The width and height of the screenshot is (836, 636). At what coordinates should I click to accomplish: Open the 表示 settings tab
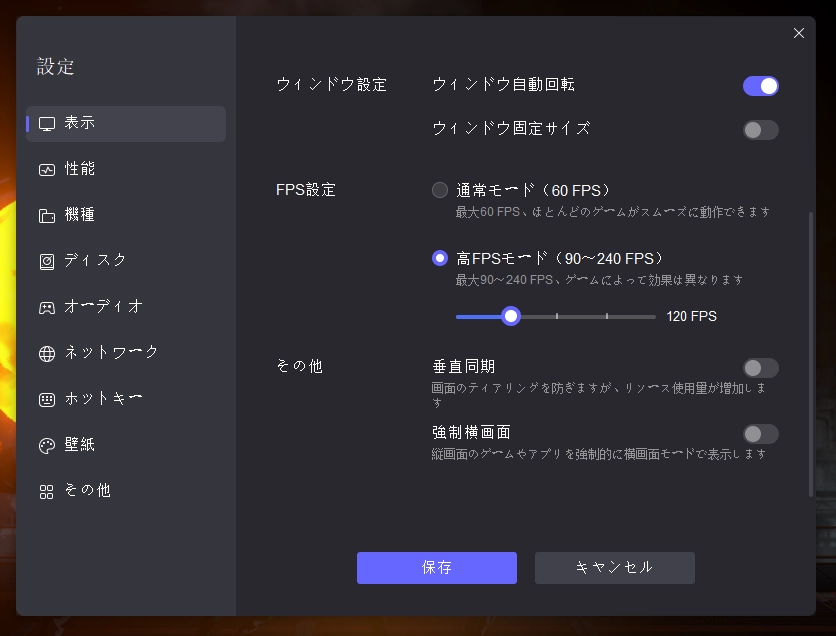point(126,124)
